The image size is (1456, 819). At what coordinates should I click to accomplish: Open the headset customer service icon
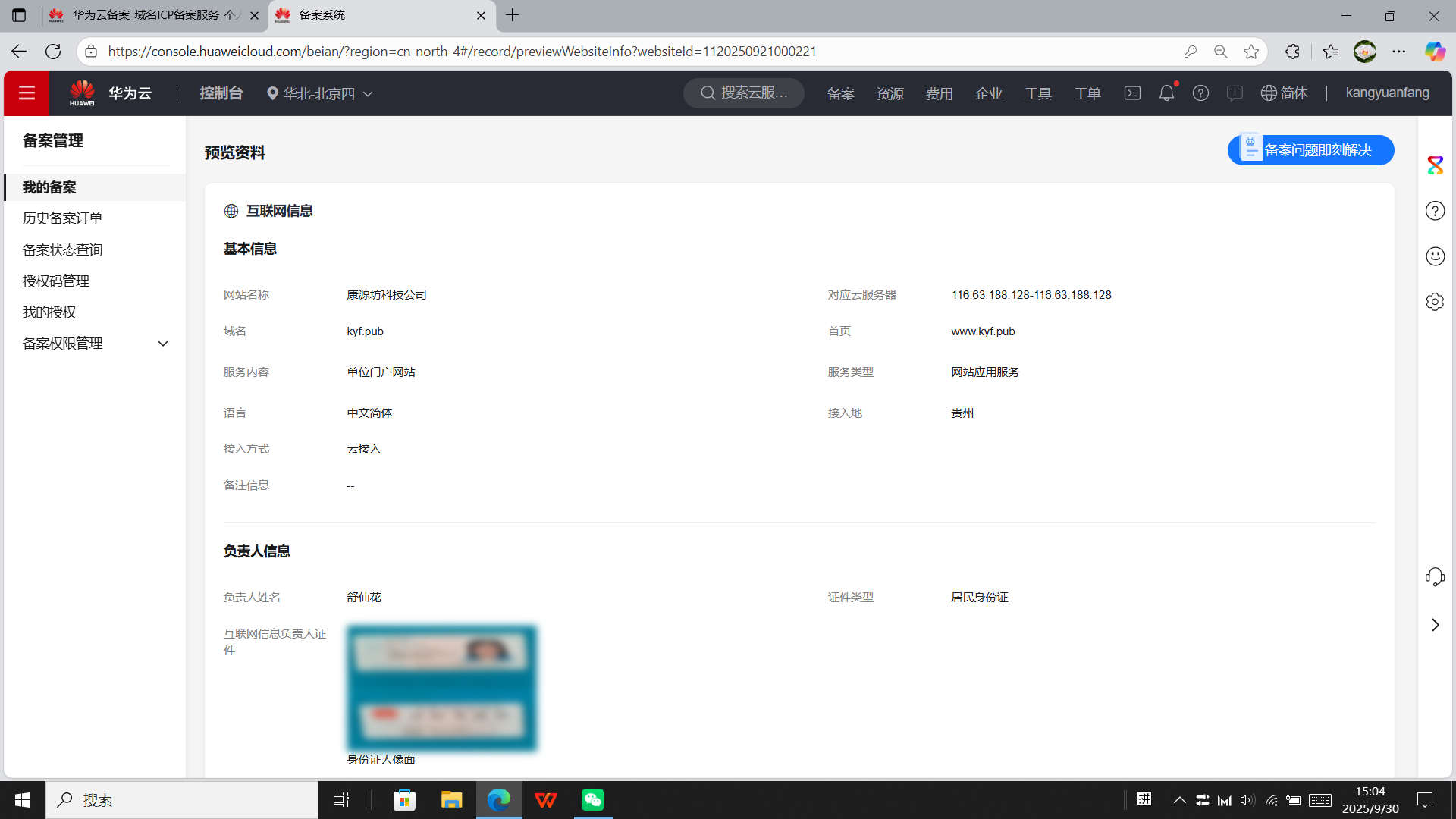(1435, 577)
